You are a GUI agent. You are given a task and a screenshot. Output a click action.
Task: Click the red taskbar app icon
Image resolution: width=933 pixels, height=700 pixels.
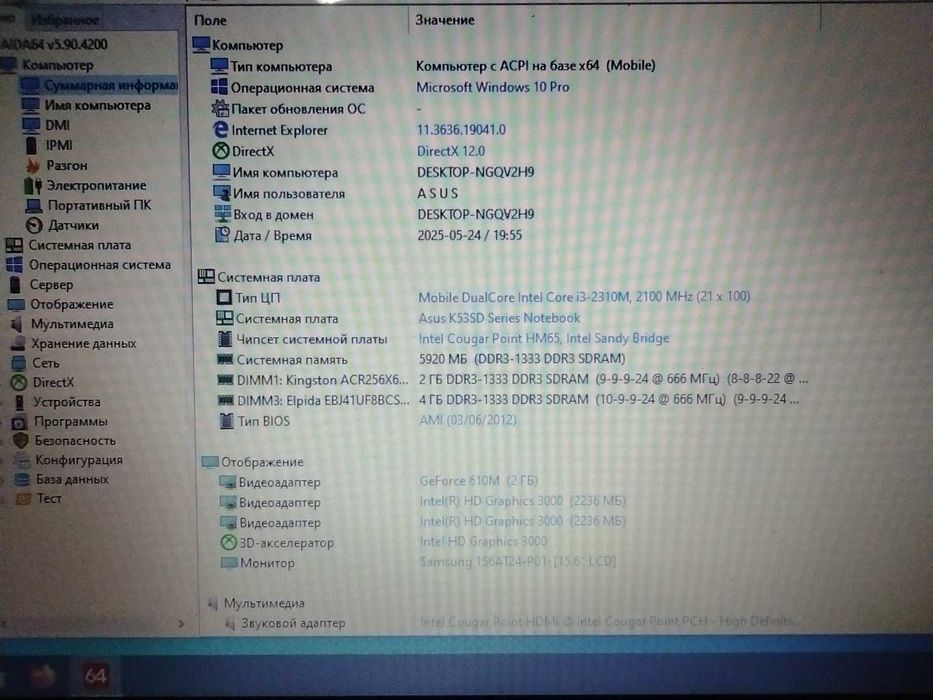pos(42,676)
